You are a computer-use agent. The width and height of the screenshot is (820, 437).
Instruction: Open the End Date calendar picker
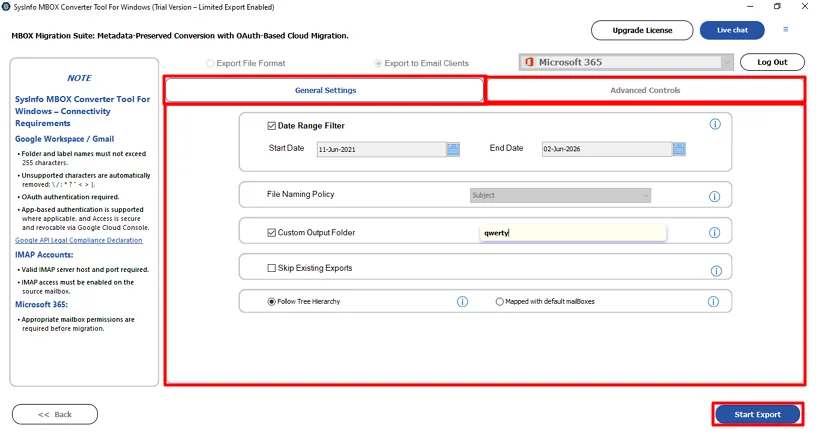[x=679, y=149]
